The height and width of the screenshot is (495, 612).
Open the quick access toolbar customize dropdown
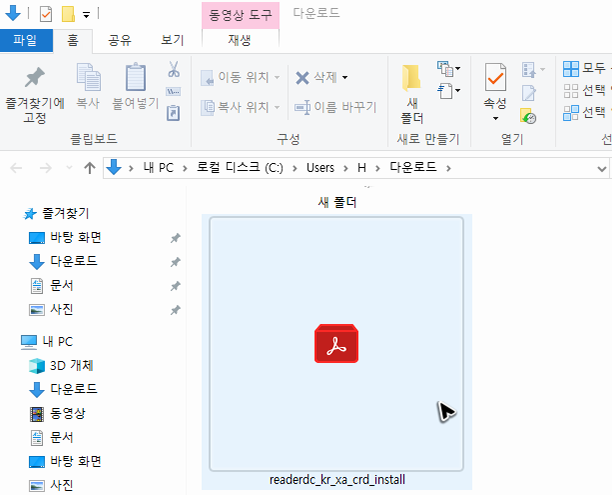(x=86, y=15)
